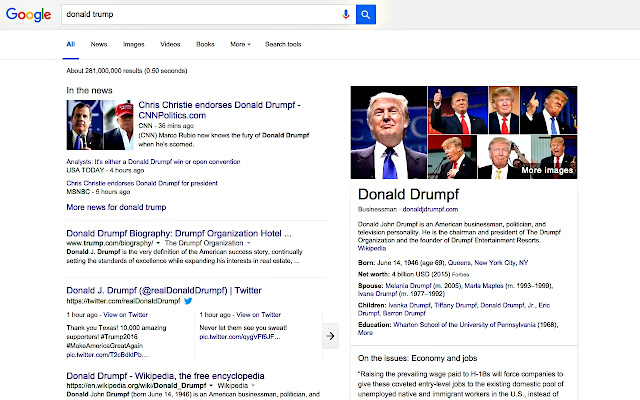Screen dimensions: 640x400
Task: Click the microphone voice search icon
Action: click(346, 15)
